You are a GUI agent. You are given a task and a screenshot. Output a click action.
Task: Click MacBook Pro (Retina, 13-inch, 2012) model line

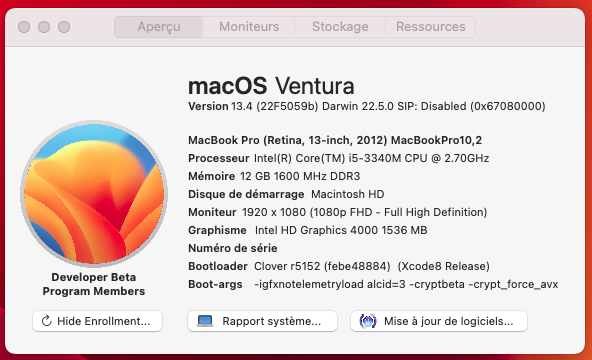click(335, 140)
